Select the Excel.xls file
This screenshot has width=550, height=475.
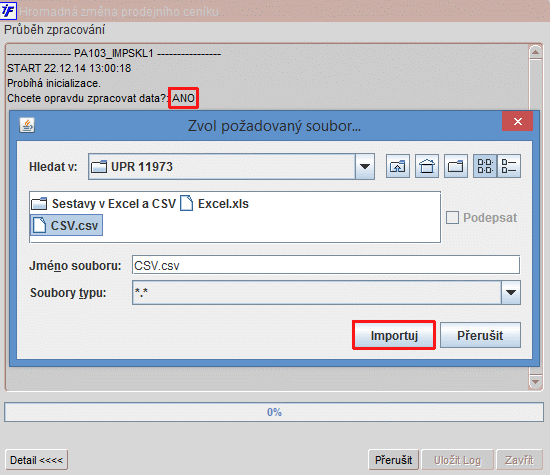tap(215, 204)
